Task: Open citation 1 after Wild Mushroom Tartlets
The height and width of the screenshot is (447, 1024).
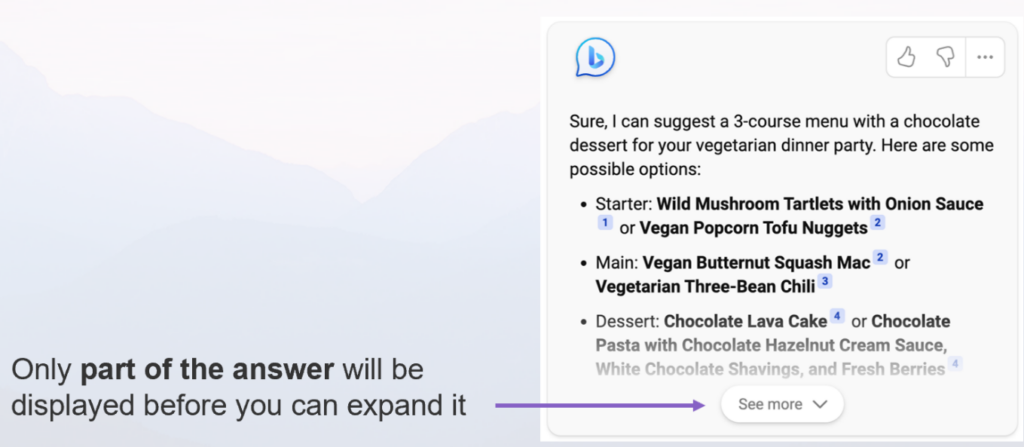Action: [x=605, y=222]
